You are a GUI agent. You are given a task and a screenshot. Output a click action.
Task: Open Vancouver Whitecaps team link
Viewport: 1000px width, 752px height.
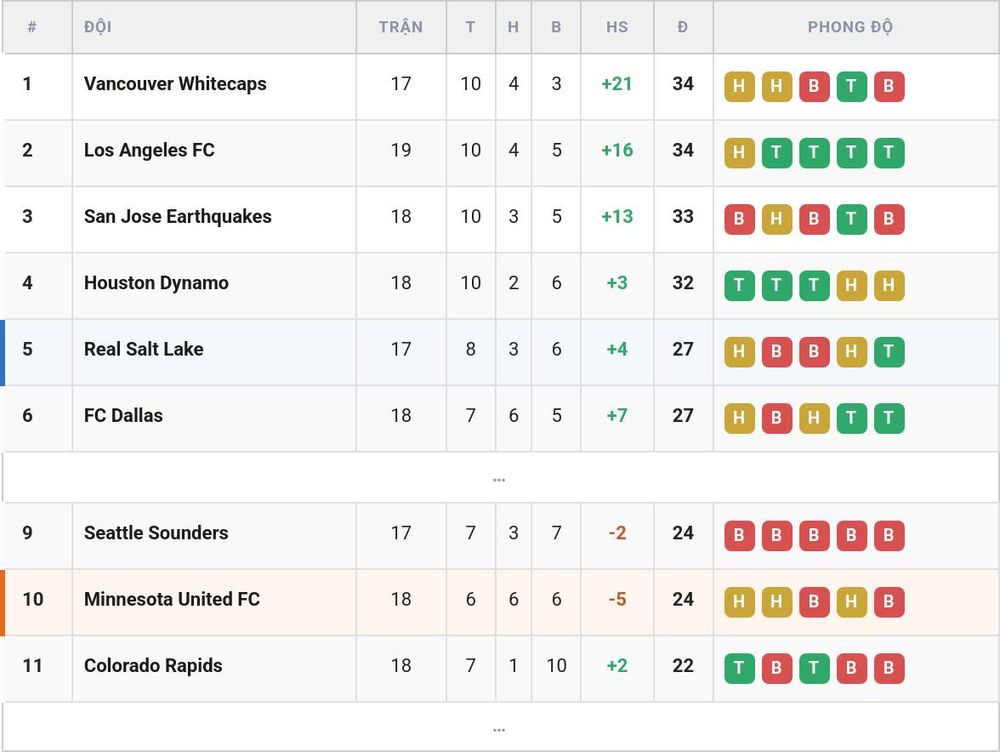point(175,84)
